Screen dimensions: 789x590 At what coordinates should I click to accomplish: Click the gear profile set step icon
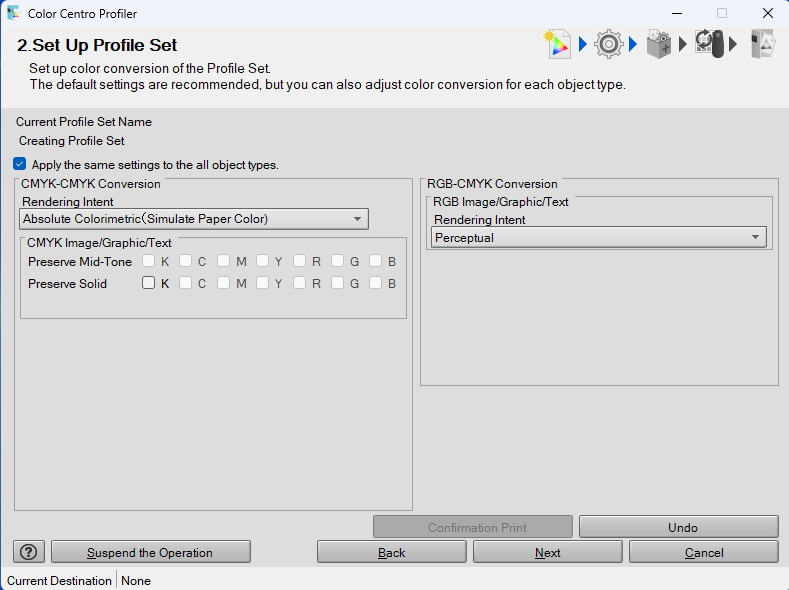[608, 44]
